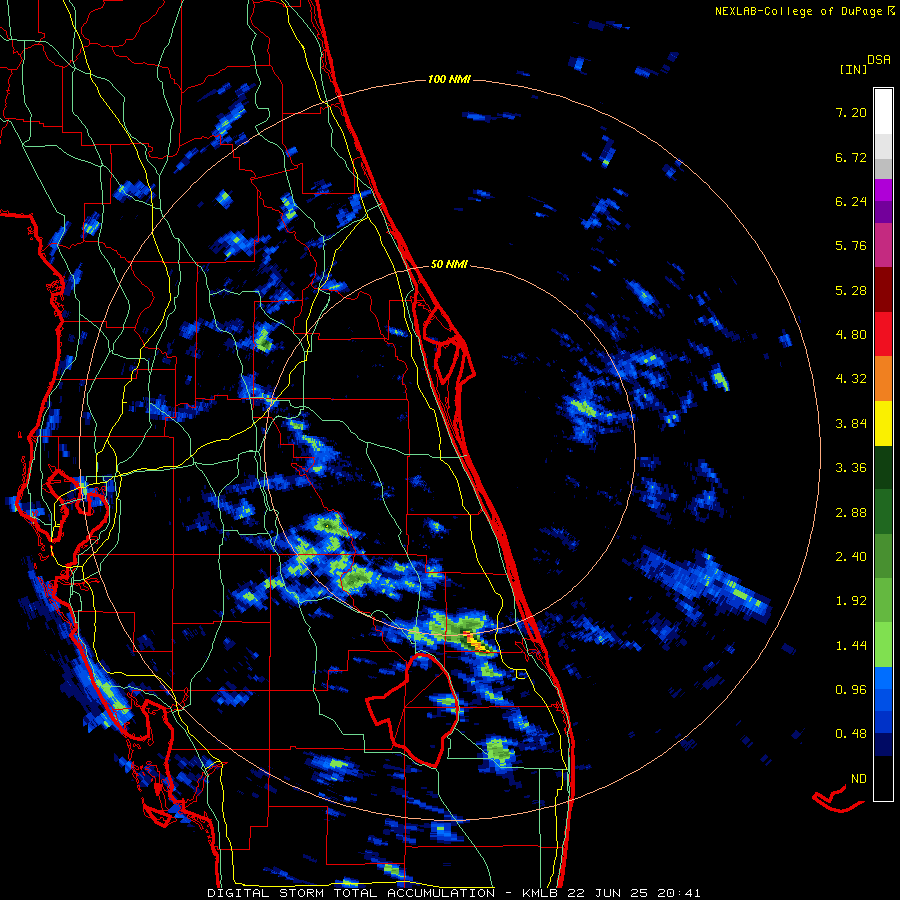
Task: Select the 1.44 legend value
Action: point(851,646)
